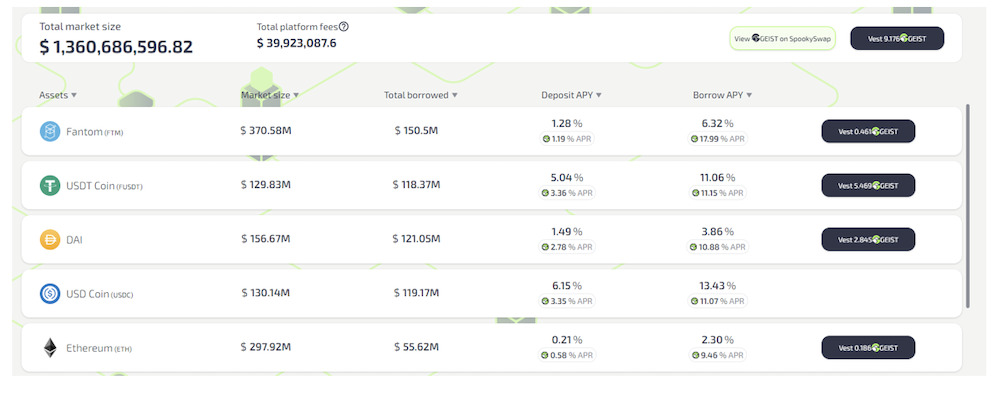1000x394 pixels.
Task: Open the Ethereum (ETH) asset name
Action: pyautogui.click(x=99, y=349)
